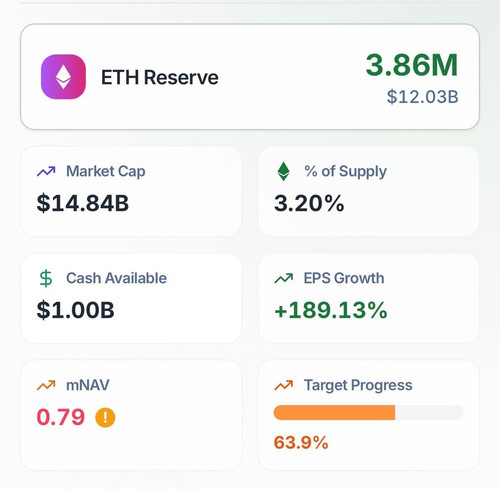500x489 pixels.
Task: Click the purple Ethereum logo icon
Action: click(x=63, y=77)
